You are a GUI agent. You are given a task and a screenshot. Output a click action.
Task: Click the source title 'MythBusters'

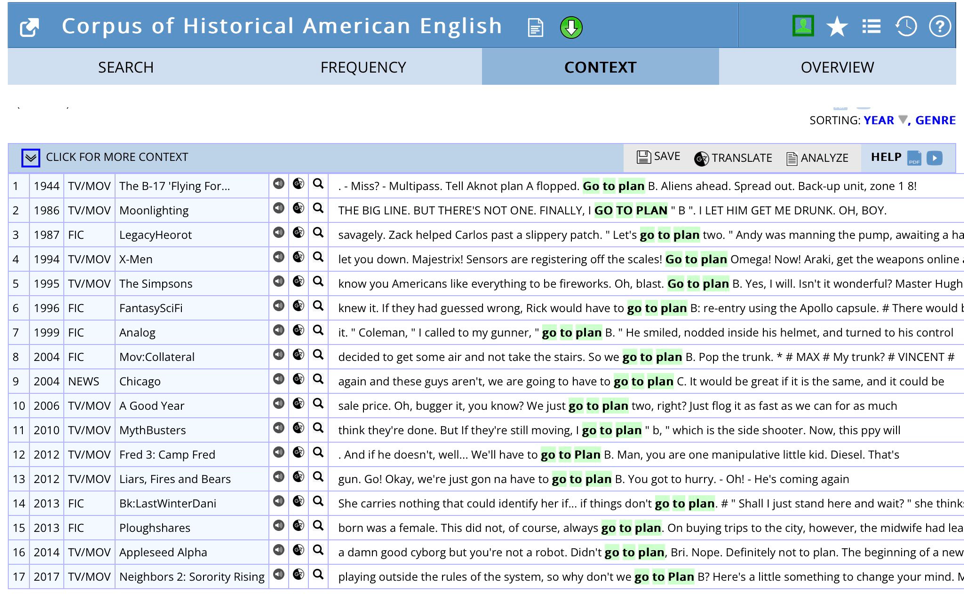(152, 430)
